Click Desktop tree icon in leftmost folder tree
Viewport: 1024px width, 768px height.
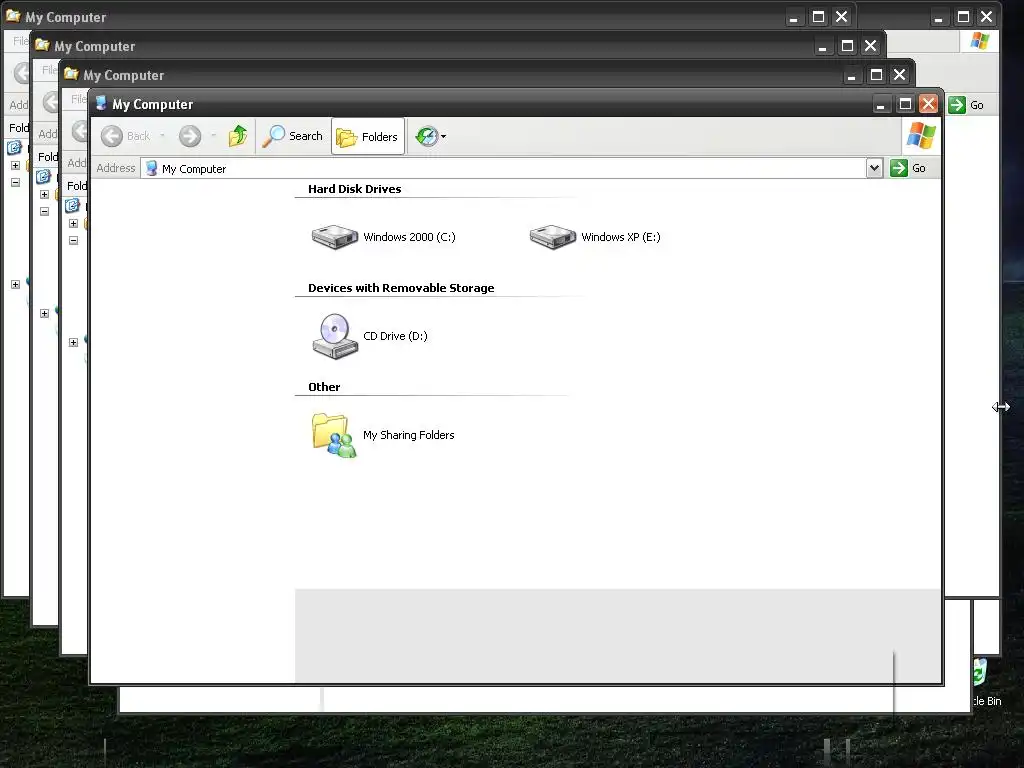14,148
